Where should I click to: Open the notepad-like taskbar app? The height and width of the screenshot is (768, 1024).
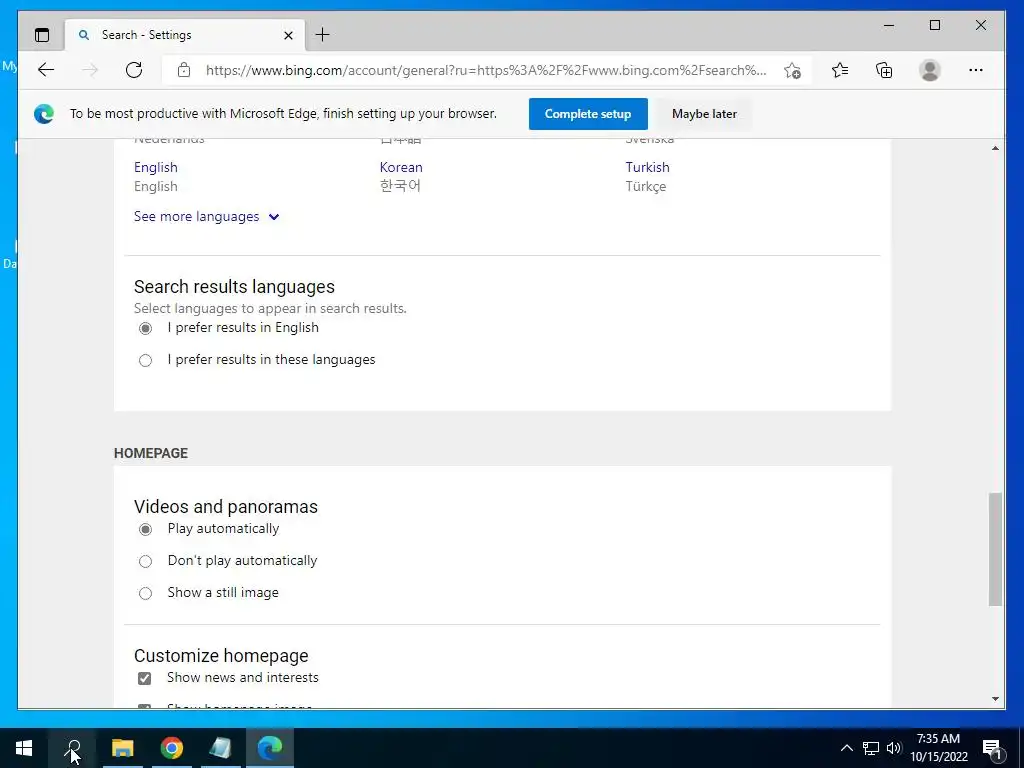point(221,748)
